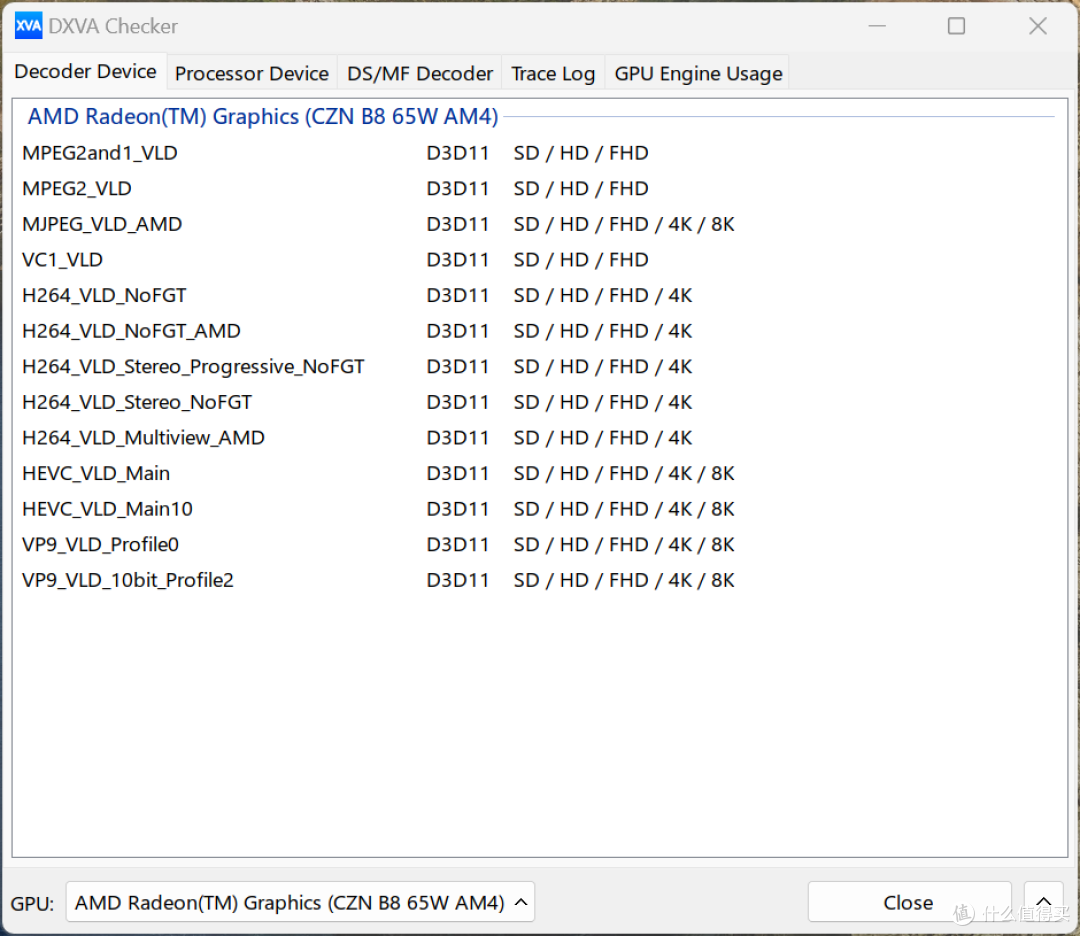Minimize the DXVA Checker window
The height and width of the screenshot is (936, 1080).
click(x=875, y=26)
